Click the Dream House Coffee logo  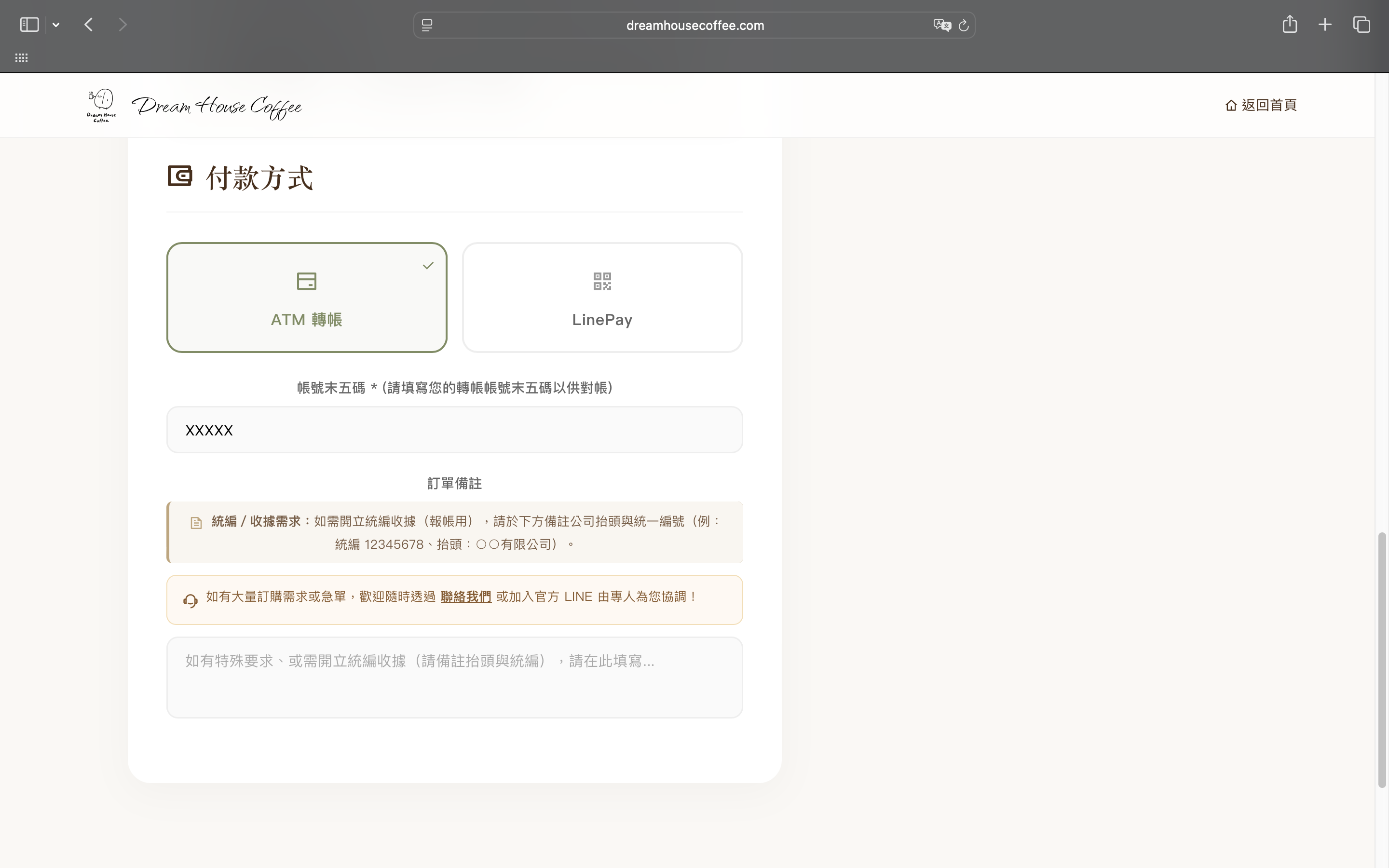tap(101, 106)
